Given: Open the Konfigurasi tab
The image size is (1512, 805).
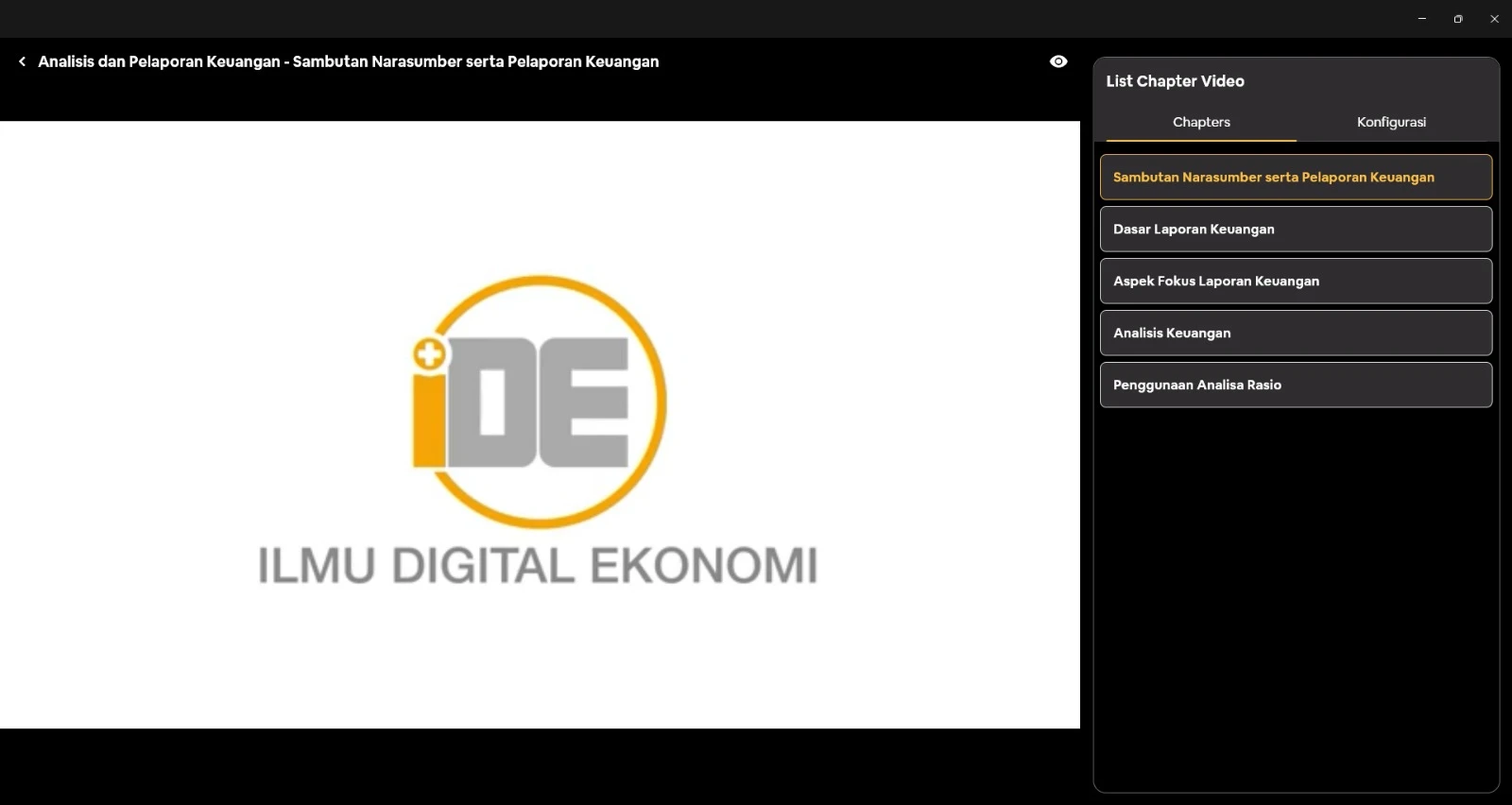Looking at the screenshot, I should (1391, 122).
